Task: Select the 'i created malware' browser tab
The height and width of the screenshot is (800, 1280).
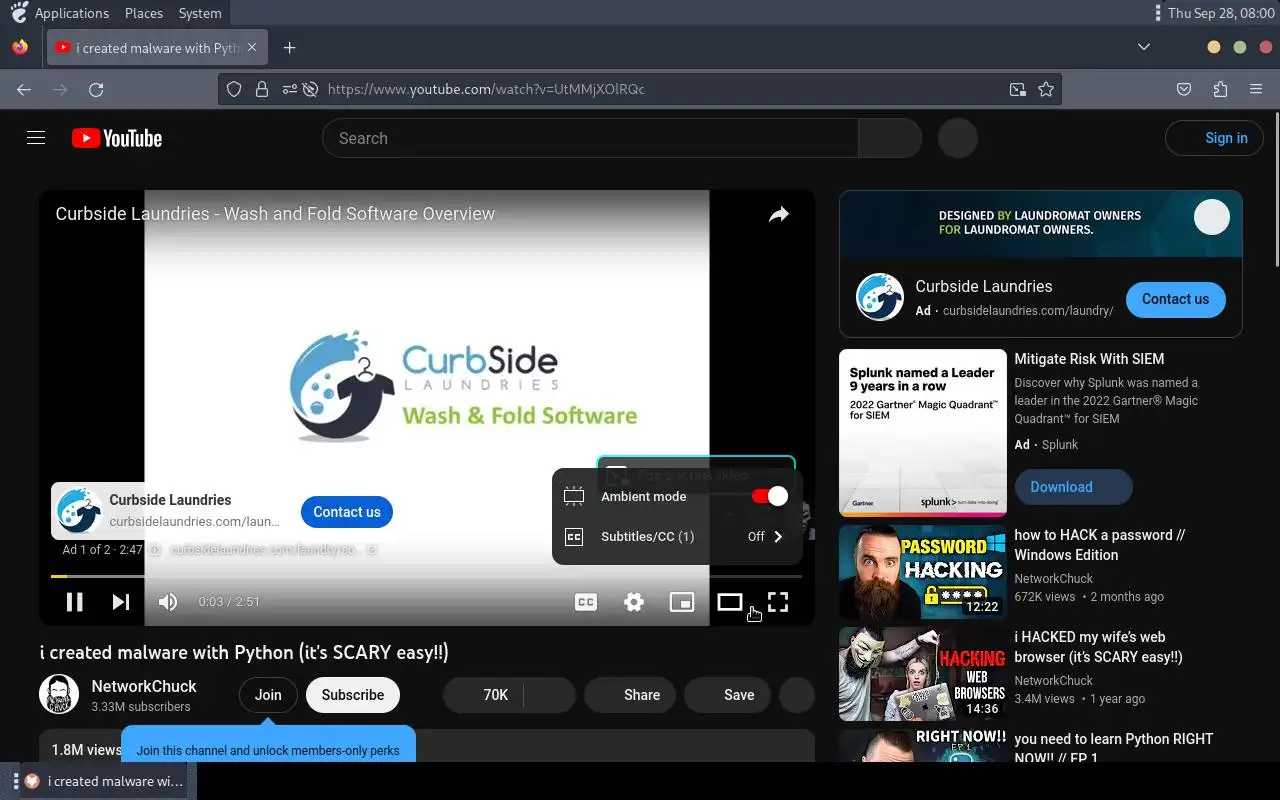Action: 157,48
